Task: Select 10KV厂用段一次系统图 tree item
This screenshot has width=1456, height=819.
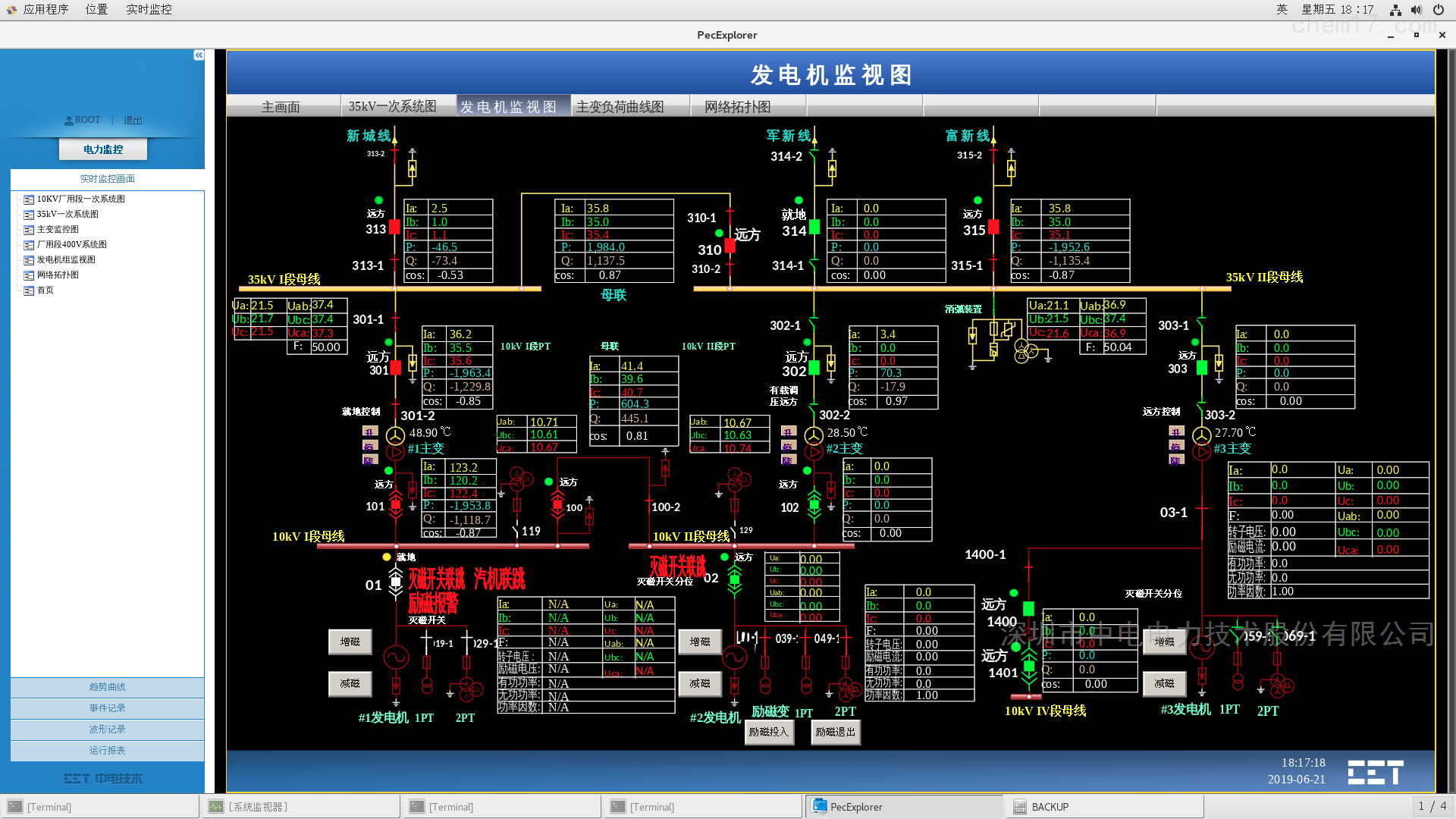Action: [80, 199]
